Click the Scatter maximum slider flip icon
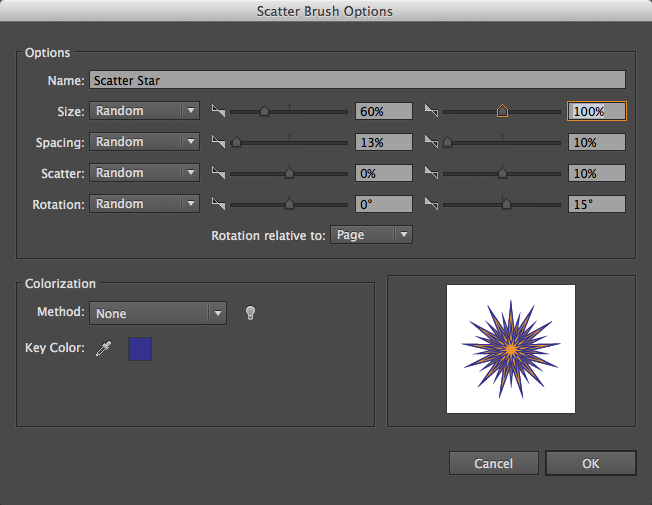Image resolution: width=652 pixels, height=505 pixels. [431, 173]
